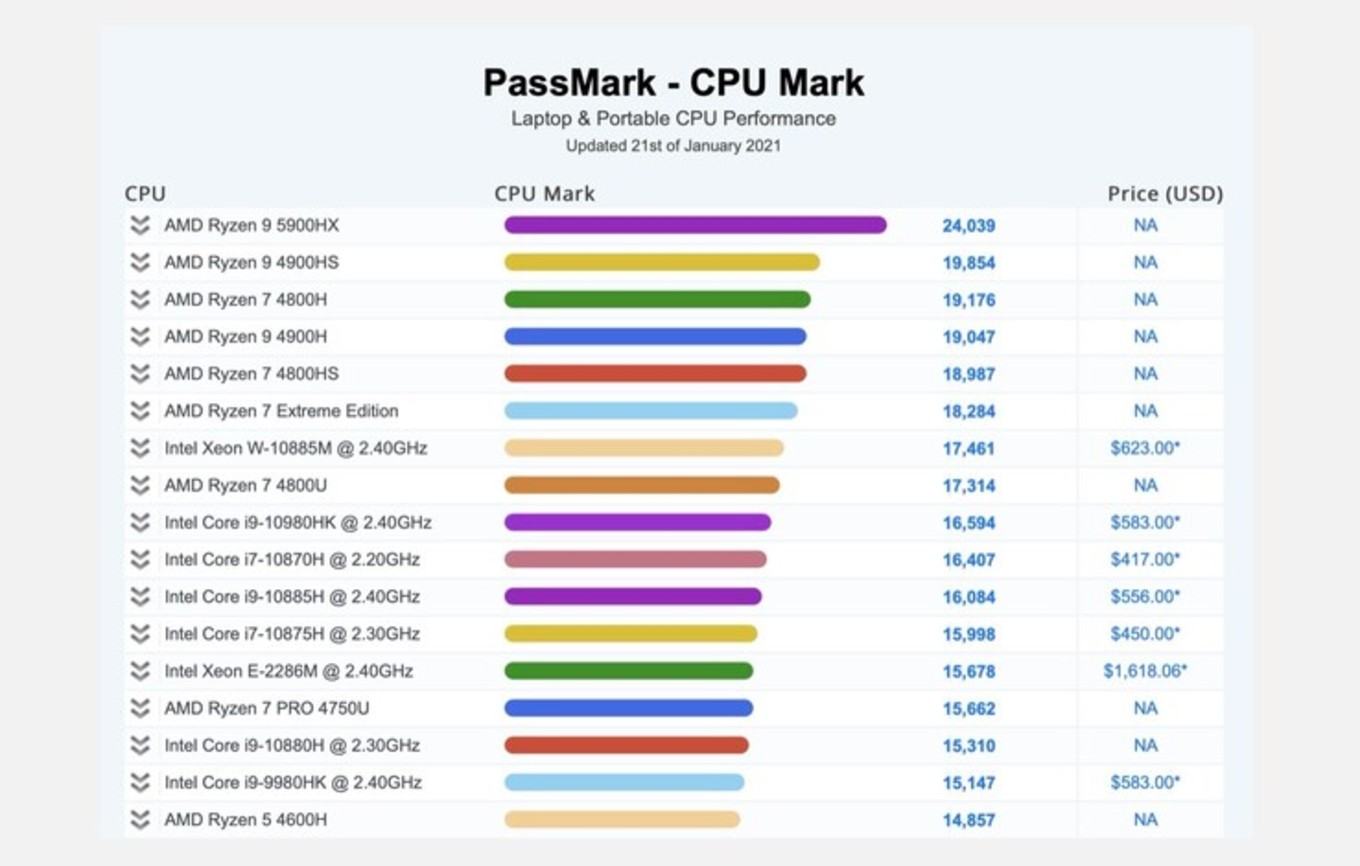
Task: Click the $417.00* price
Action: (x=1145, y=559)
